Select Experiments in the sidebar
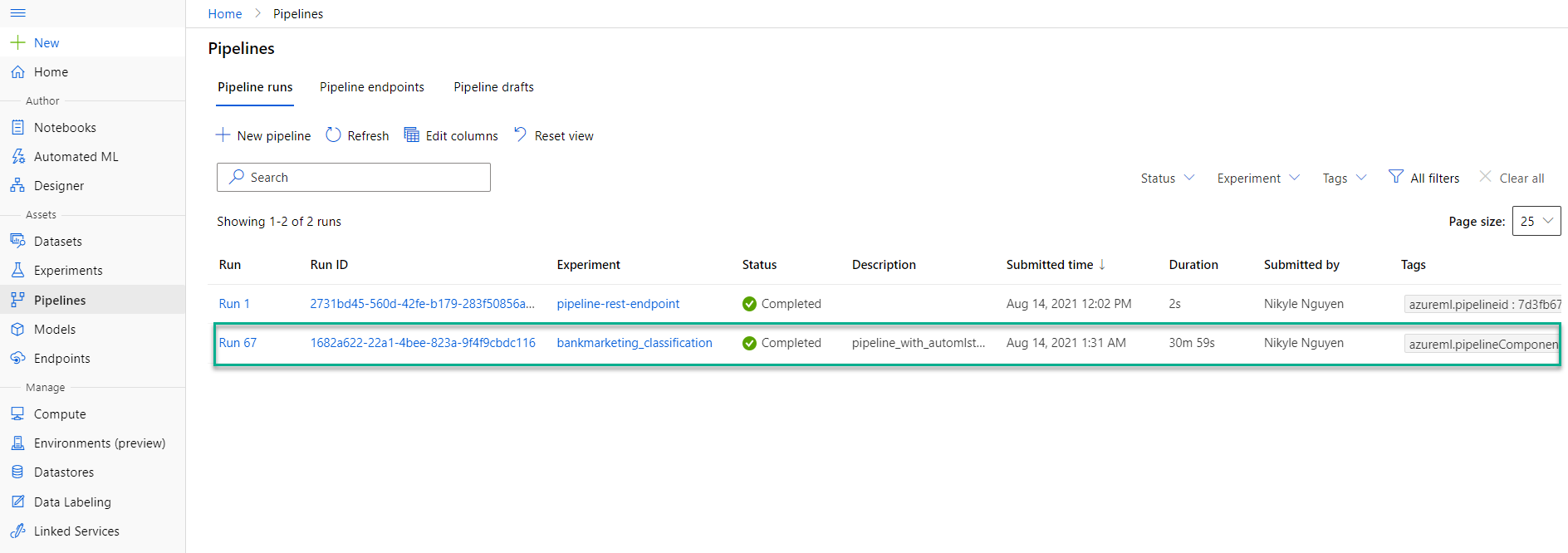The width and height of the screenshot is (1568, 553). 68,270
